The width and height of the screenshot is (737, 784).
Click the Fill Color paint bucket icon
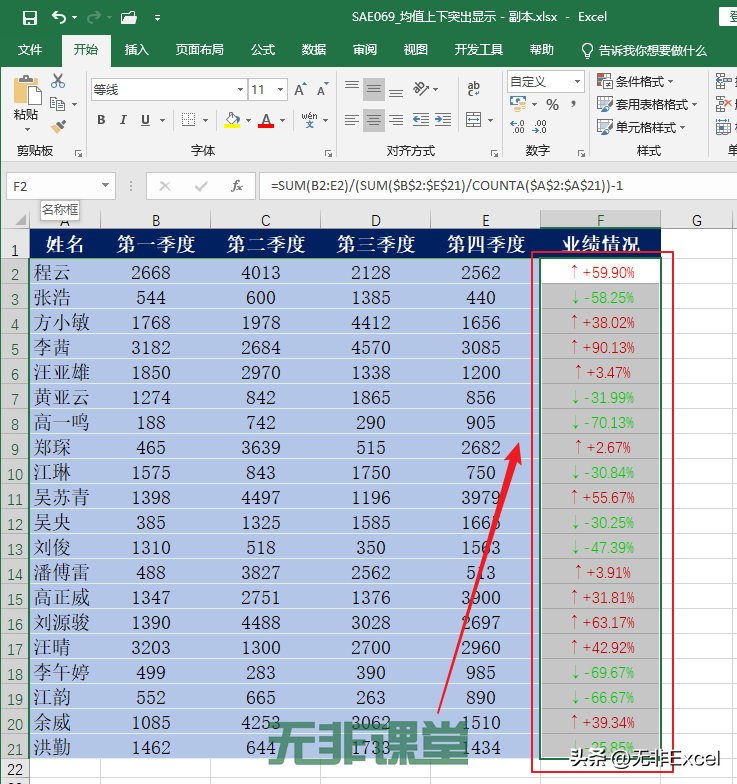pos(232,120)
